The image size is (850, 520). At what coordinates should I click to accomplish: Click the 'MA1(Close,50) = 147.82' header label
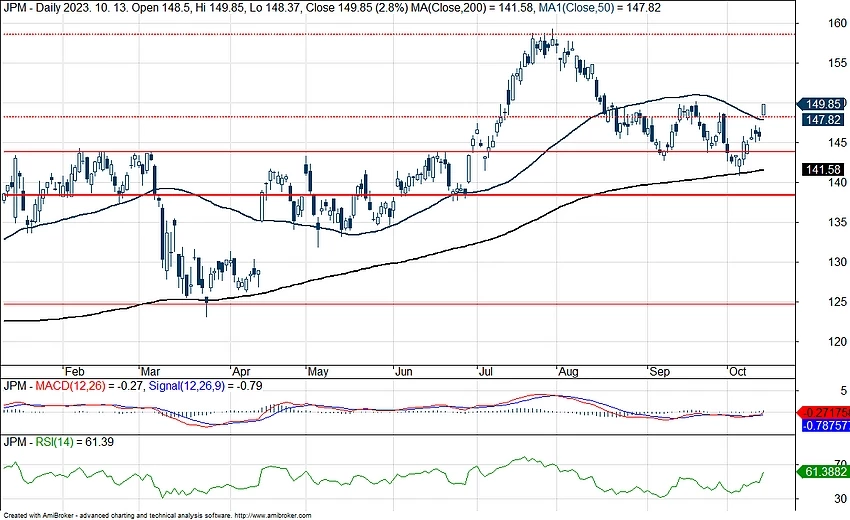[599, 8]
